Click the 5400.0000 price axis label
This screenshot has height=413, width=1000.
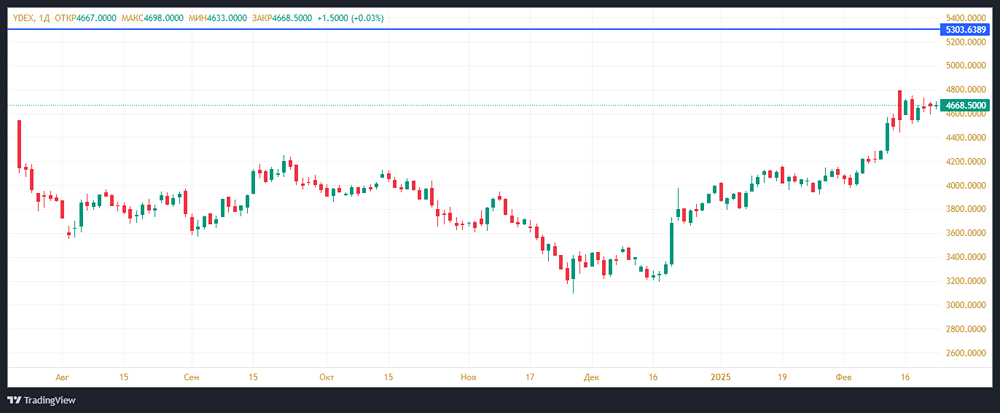967,17
